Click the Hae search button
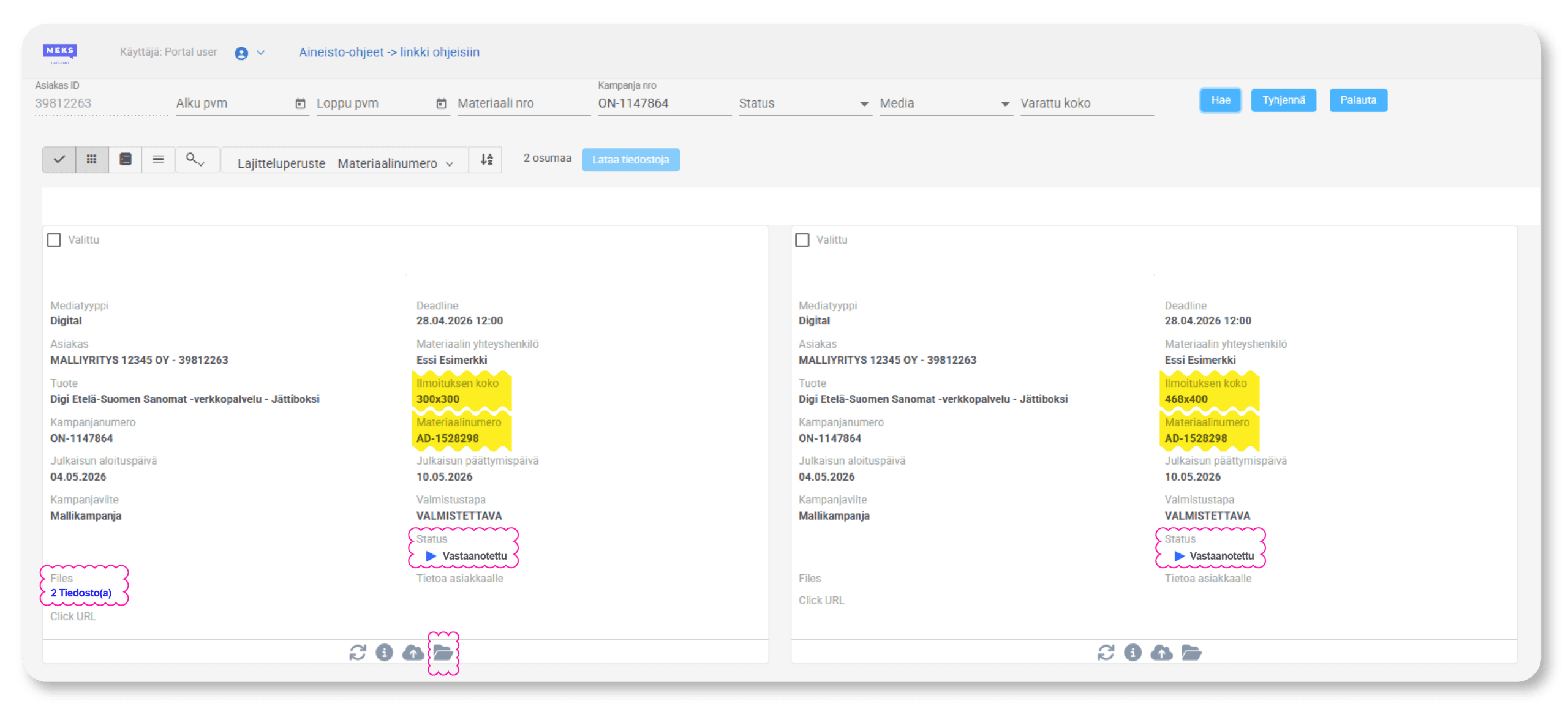The width and height of the screenshot is (1568, 709). tap(1220, 100)
